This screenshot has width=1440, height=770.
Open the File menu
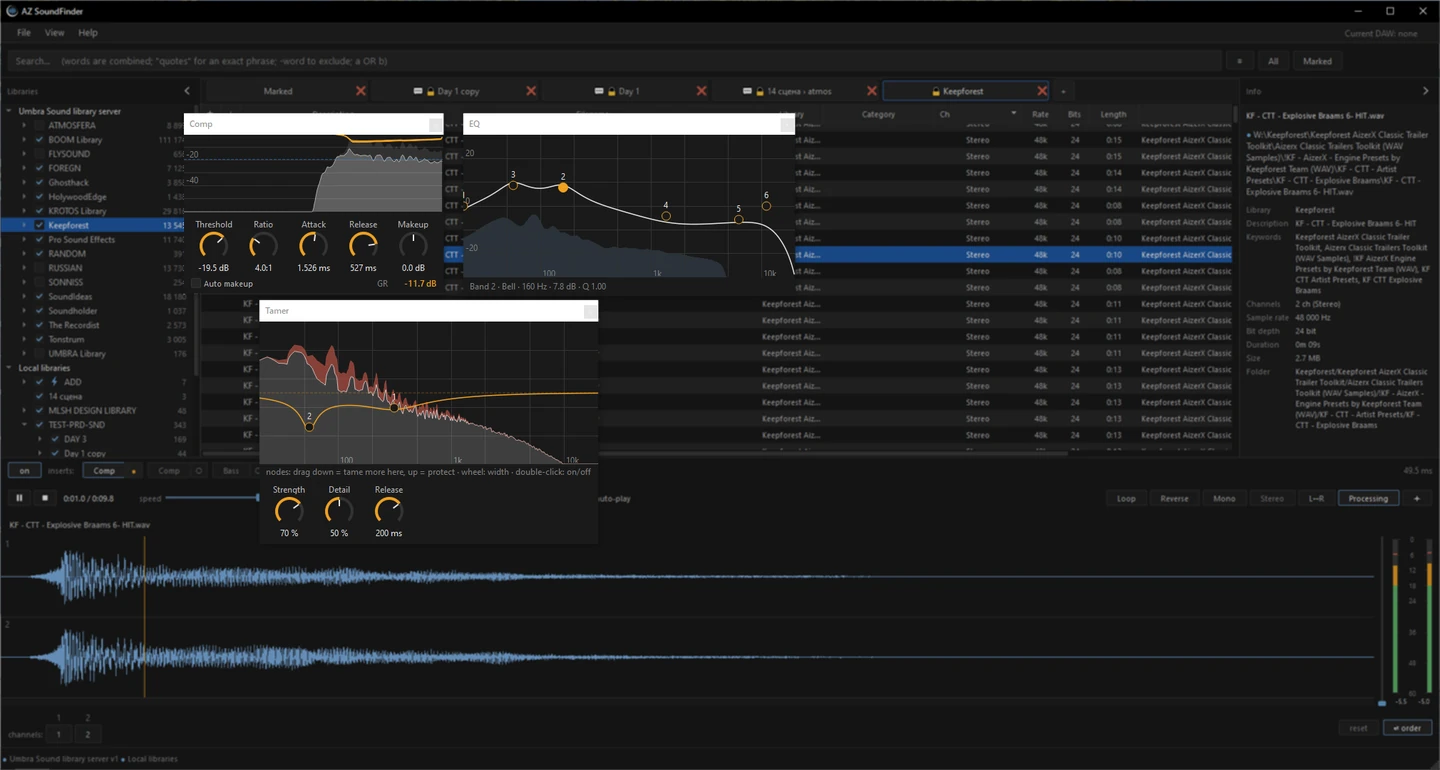(x=23, y=33)
